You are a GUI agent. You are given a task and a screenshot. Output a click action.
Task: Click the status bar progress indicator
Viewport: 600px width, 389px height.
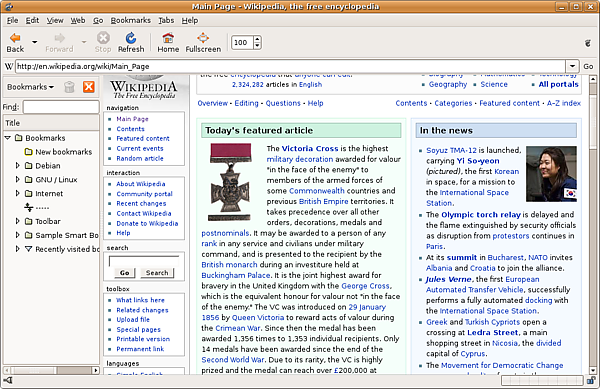pyautogui.click(x=542, y=380)
